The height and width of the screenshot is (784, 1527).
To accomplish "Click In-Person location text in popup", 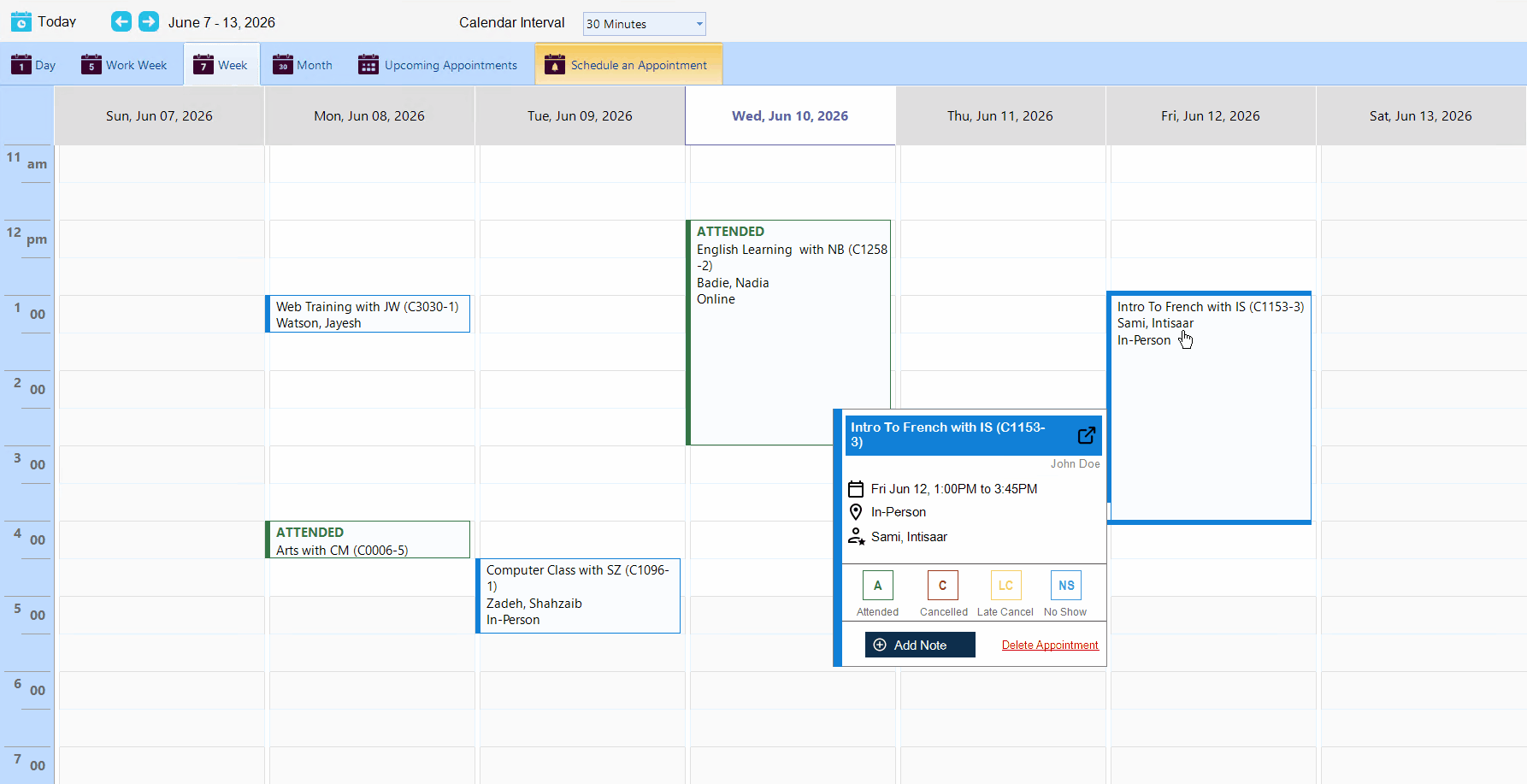I will pyautogui.click(x=899, y=512).
